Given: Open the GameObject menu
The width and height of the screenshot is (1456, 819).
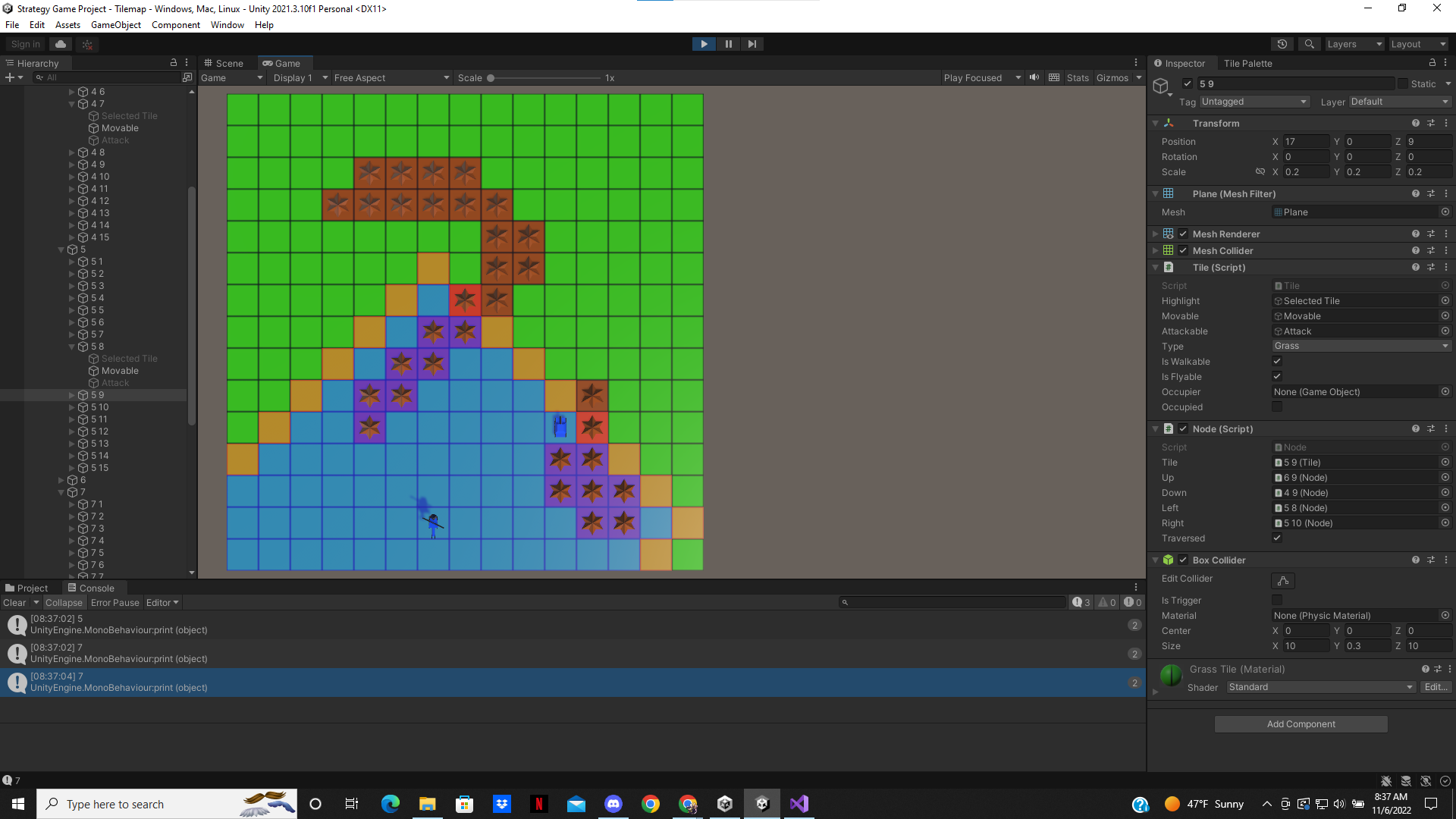Looking at the screenshot, I should [x=115, y=25].
